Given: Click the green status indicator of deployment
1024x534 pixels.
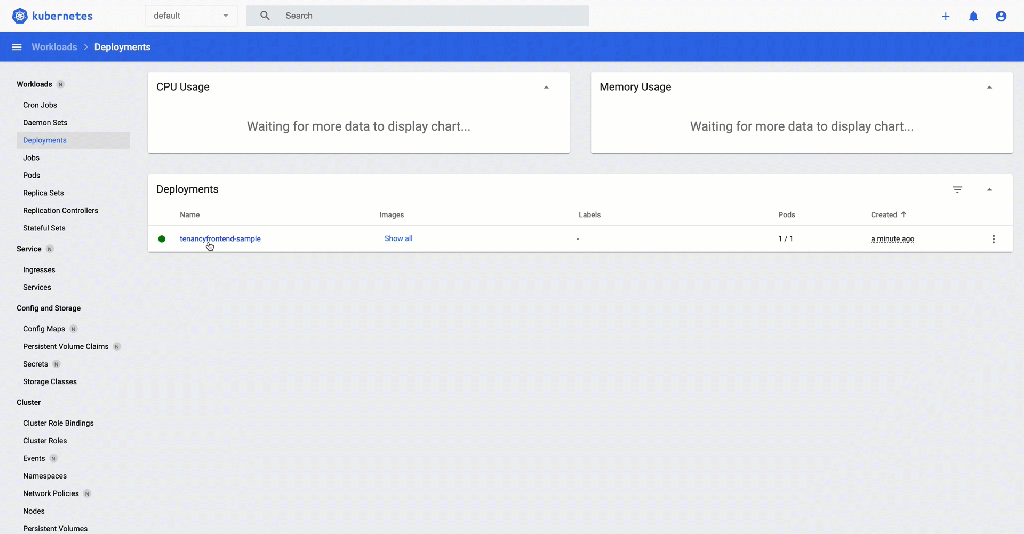Looking at the screenshot, I should [161, 239].
